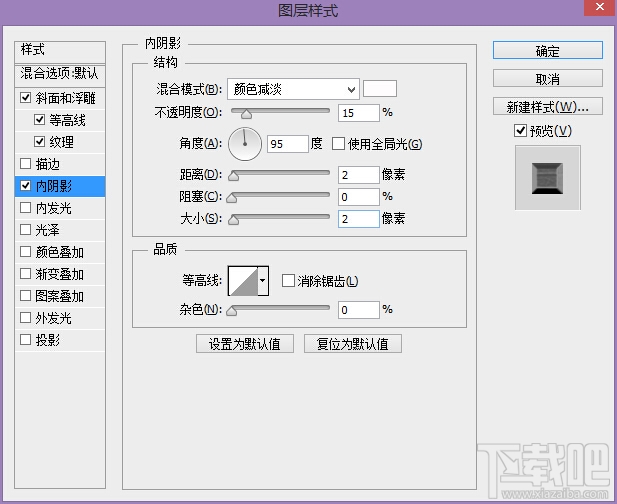This screenshot has width=617, height=504.
Task: Open the 内发光 settings row label
Action: coord(54,208)
